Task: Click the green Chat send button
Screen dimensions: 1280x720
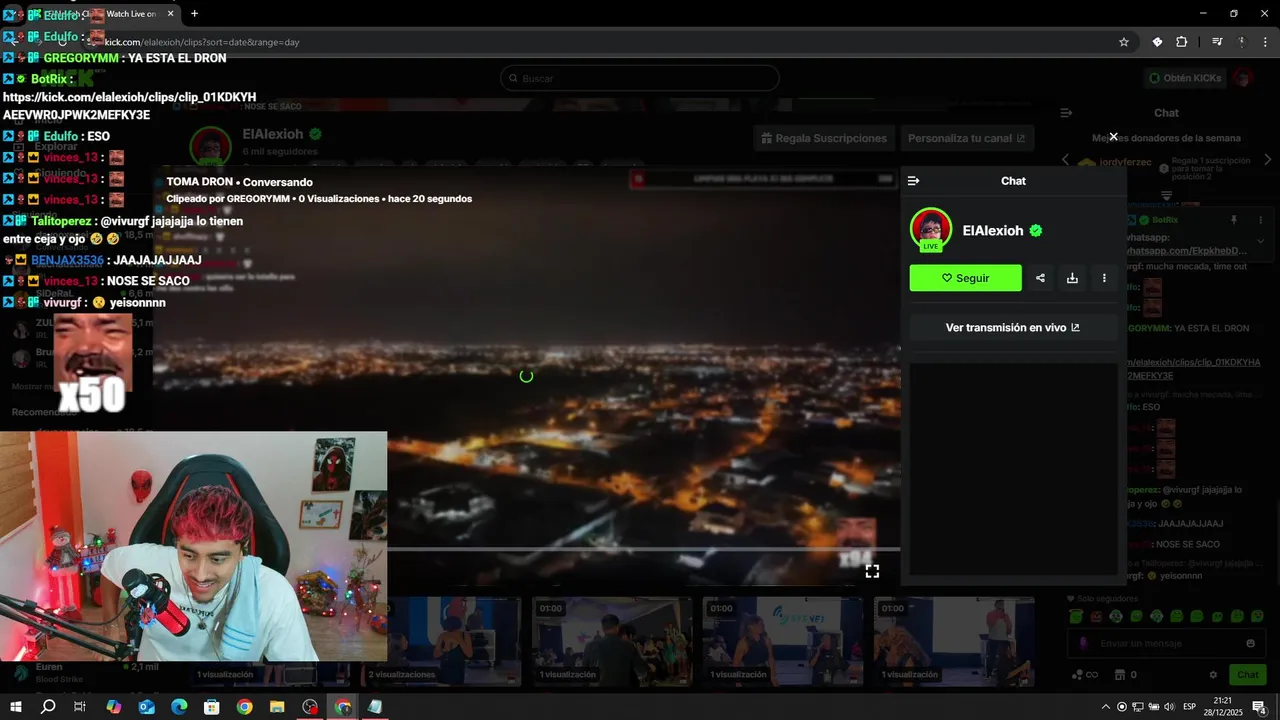Action: [1247, 675]
